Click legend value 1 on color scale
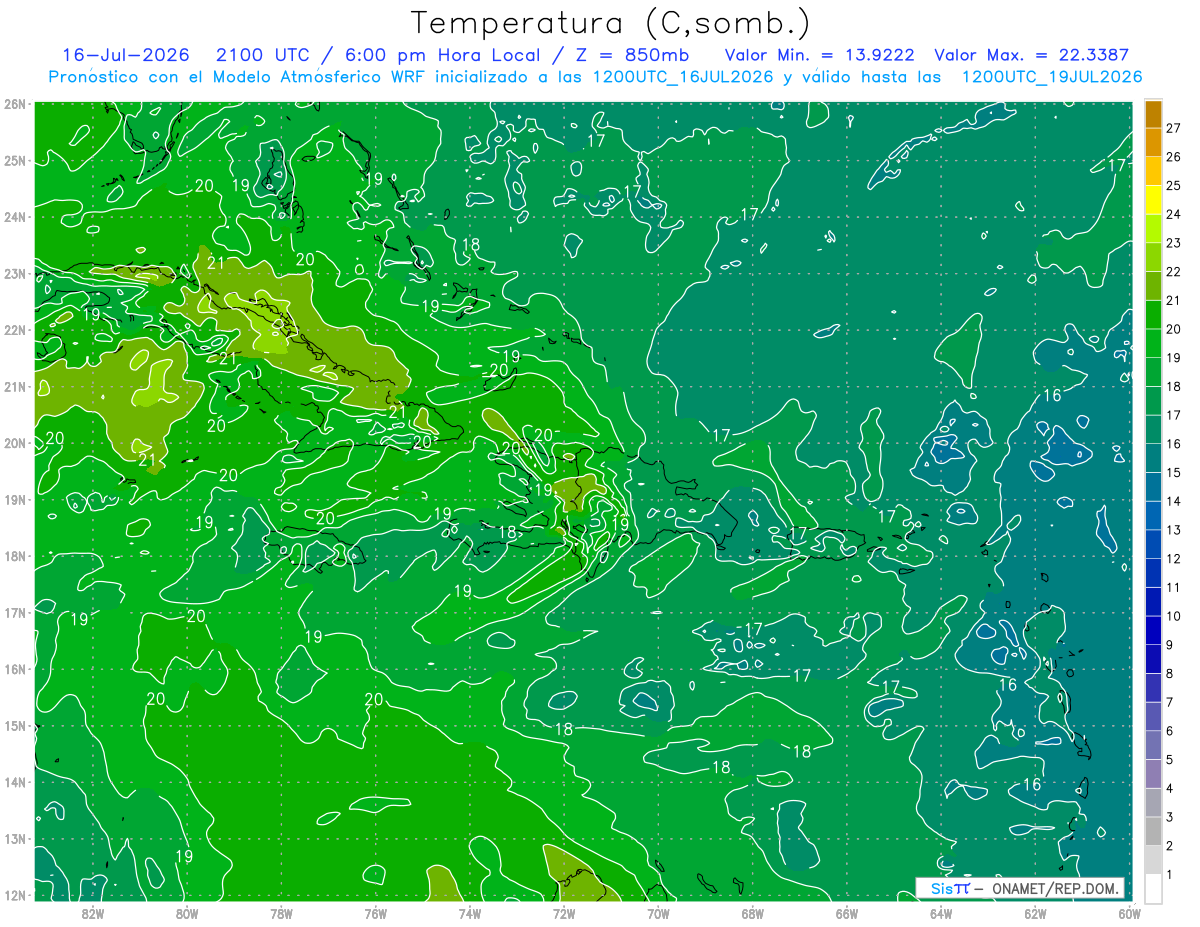The image size is (1200, 927). pyautogui.click(x=1170, y=875)
